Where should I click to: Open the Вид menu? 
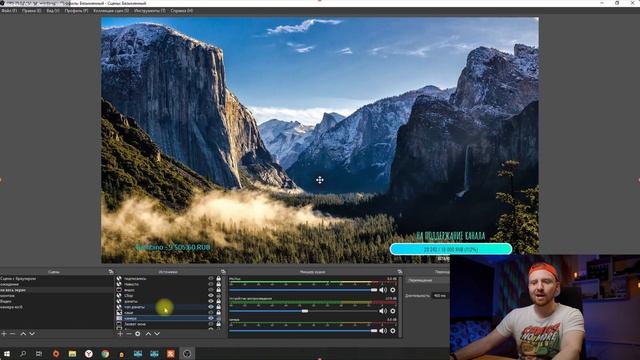coord(53,11)
